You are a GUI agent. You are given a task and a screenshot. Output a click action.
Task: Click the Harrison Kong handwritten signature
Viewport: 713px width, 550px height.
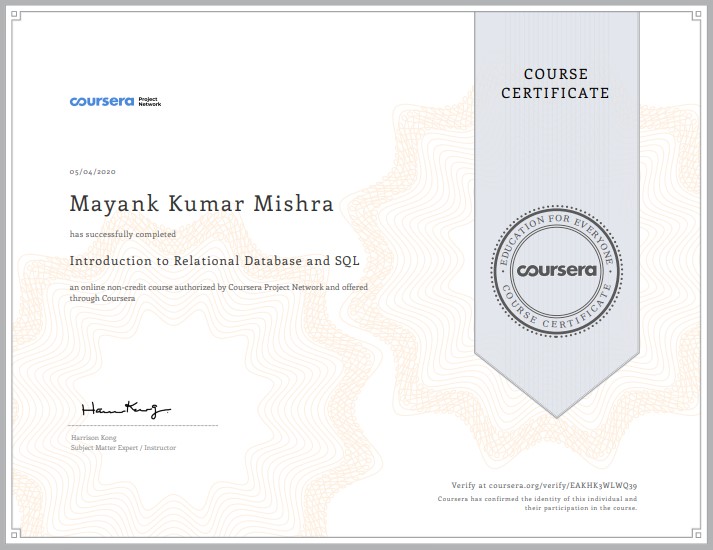click(126, 409)
